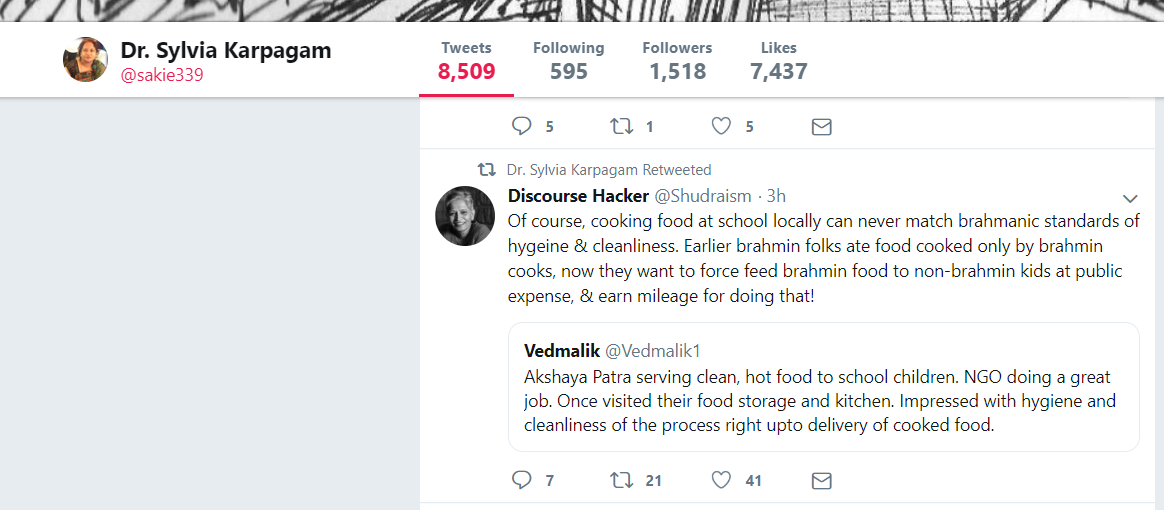Click the @sakie339 handle
Viewport: 1164px width, 510px height.
tap(162, 75)
